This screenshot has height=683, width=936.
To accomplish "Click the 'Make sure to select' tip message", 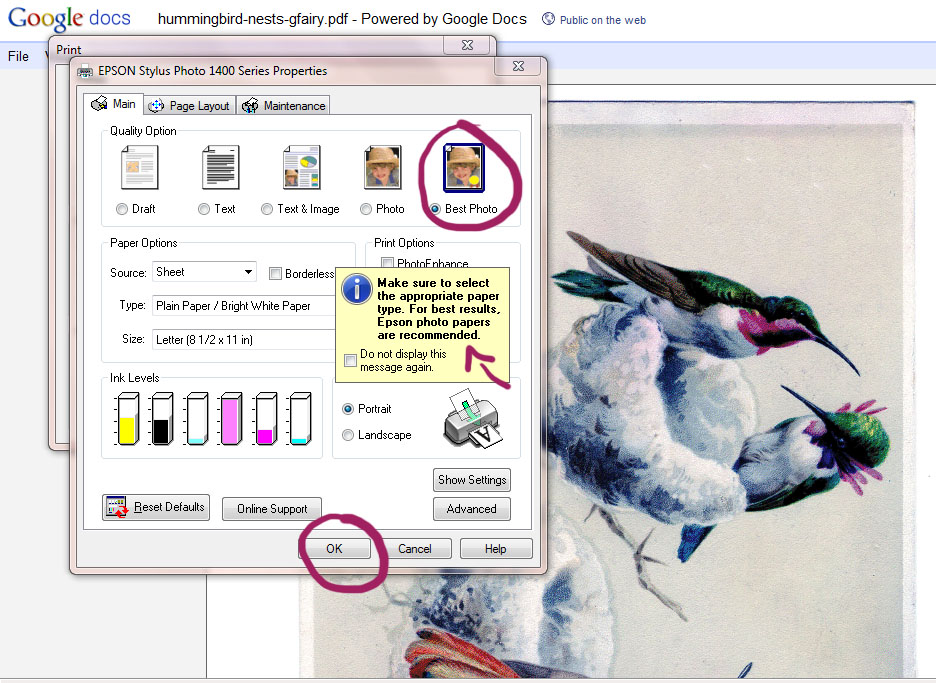I will coord(439,309).
